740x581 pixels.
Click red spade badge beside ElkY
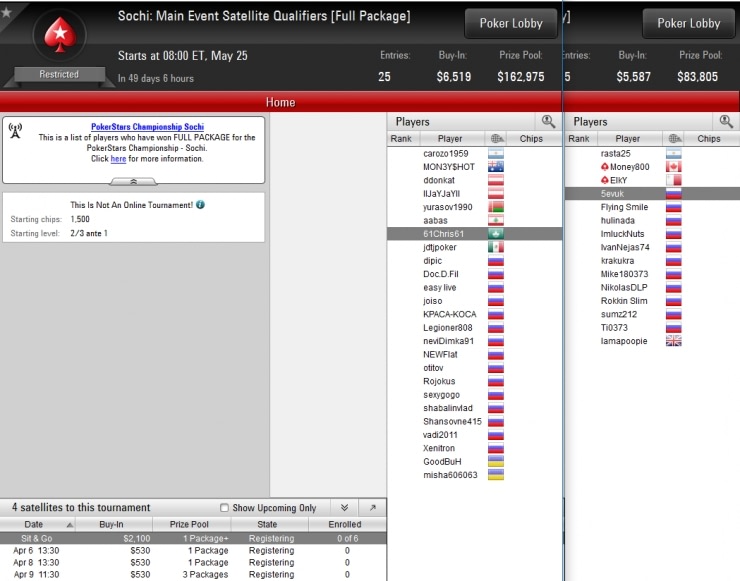605,180
